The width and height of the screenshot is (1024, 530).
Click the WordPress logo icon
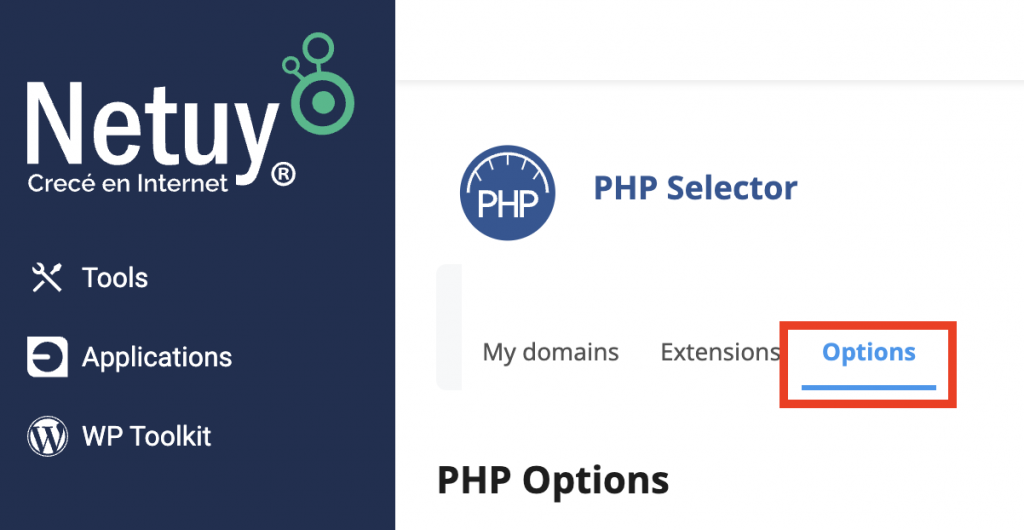(47, 437)
